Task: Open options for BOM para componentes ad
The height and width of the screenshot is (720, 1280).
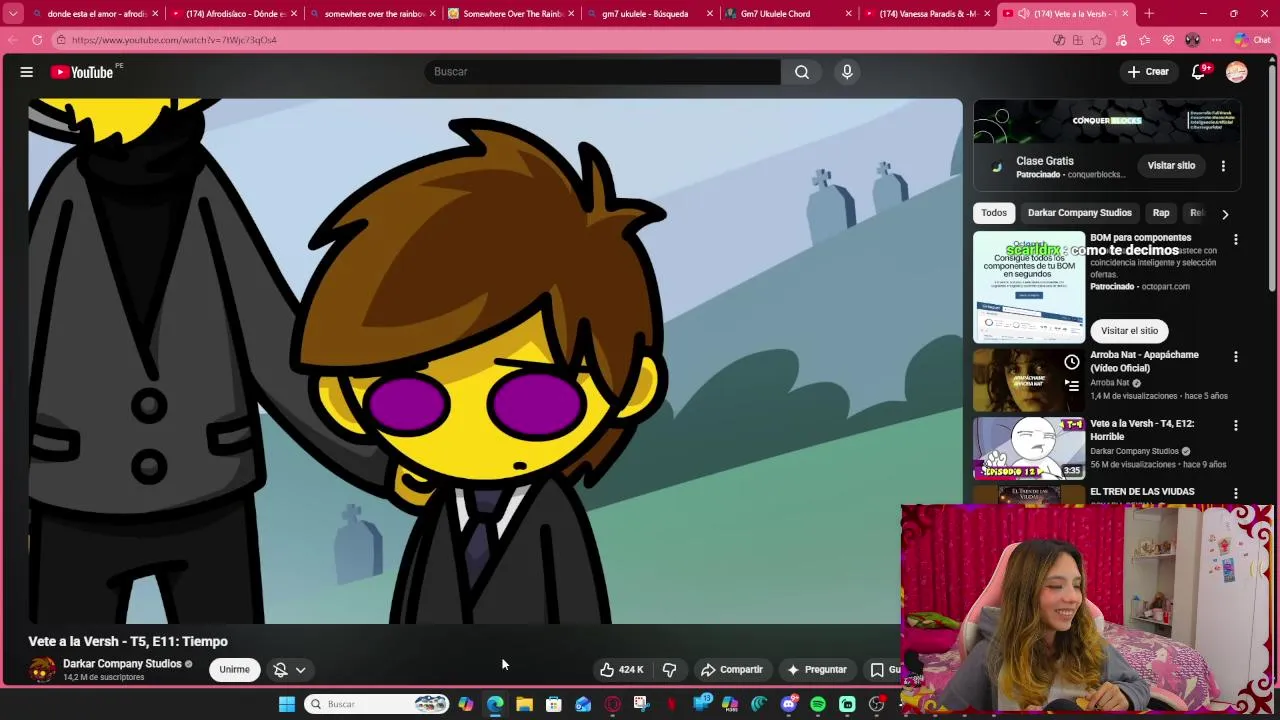Action: [x=1236, y=240]
